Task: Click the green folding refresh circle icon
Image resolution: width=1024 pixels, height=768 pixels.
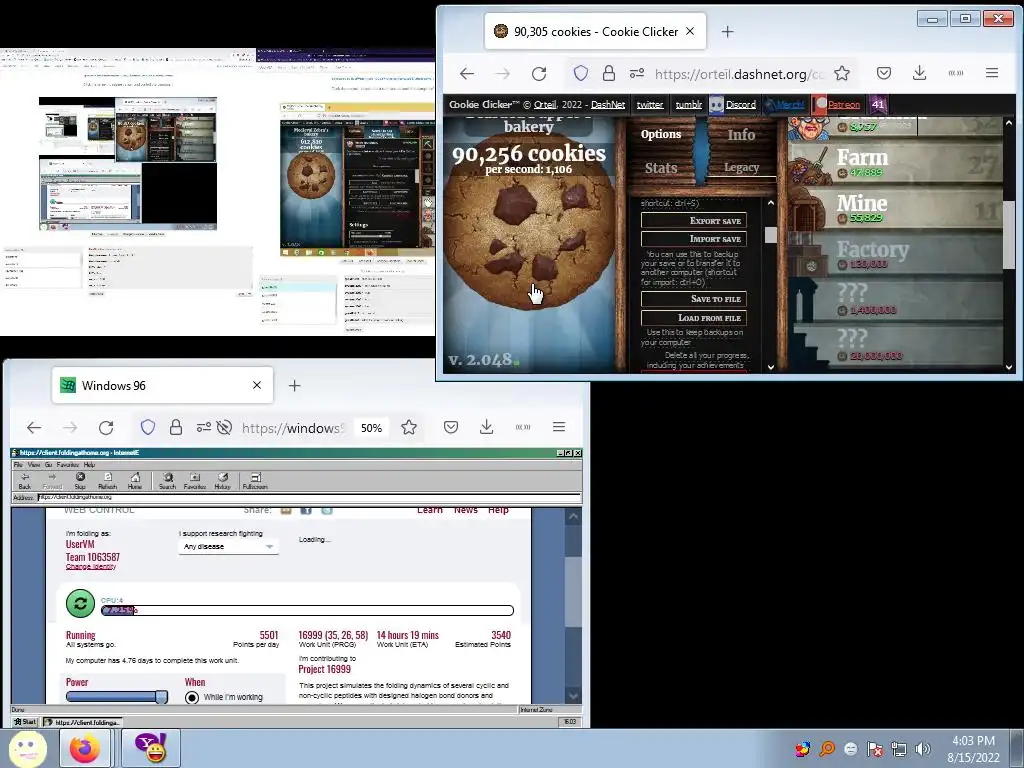Action: click(80, 603)
